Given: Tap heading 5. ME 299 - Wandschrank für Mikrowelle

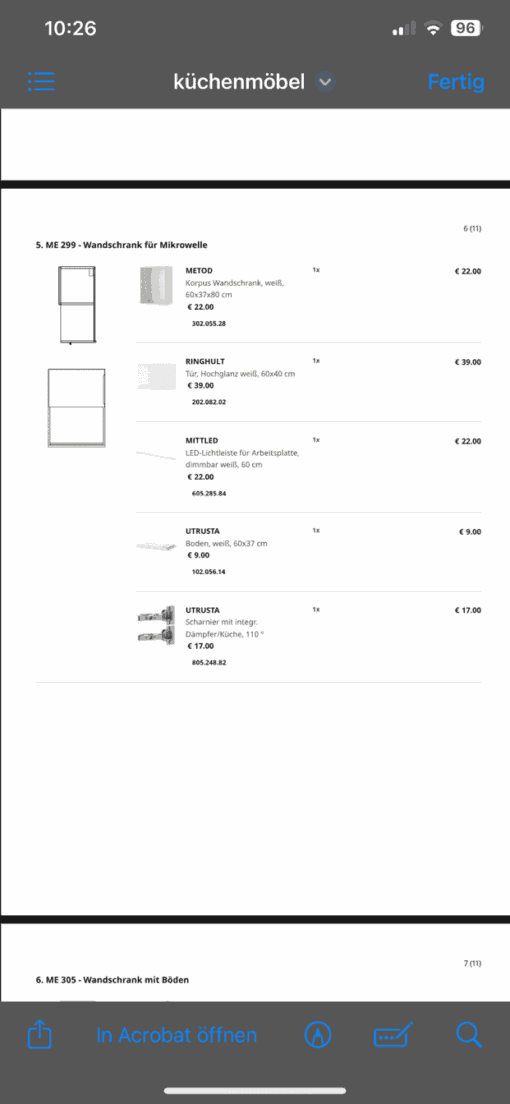Looking at the screenshot, I should (121, 245).
